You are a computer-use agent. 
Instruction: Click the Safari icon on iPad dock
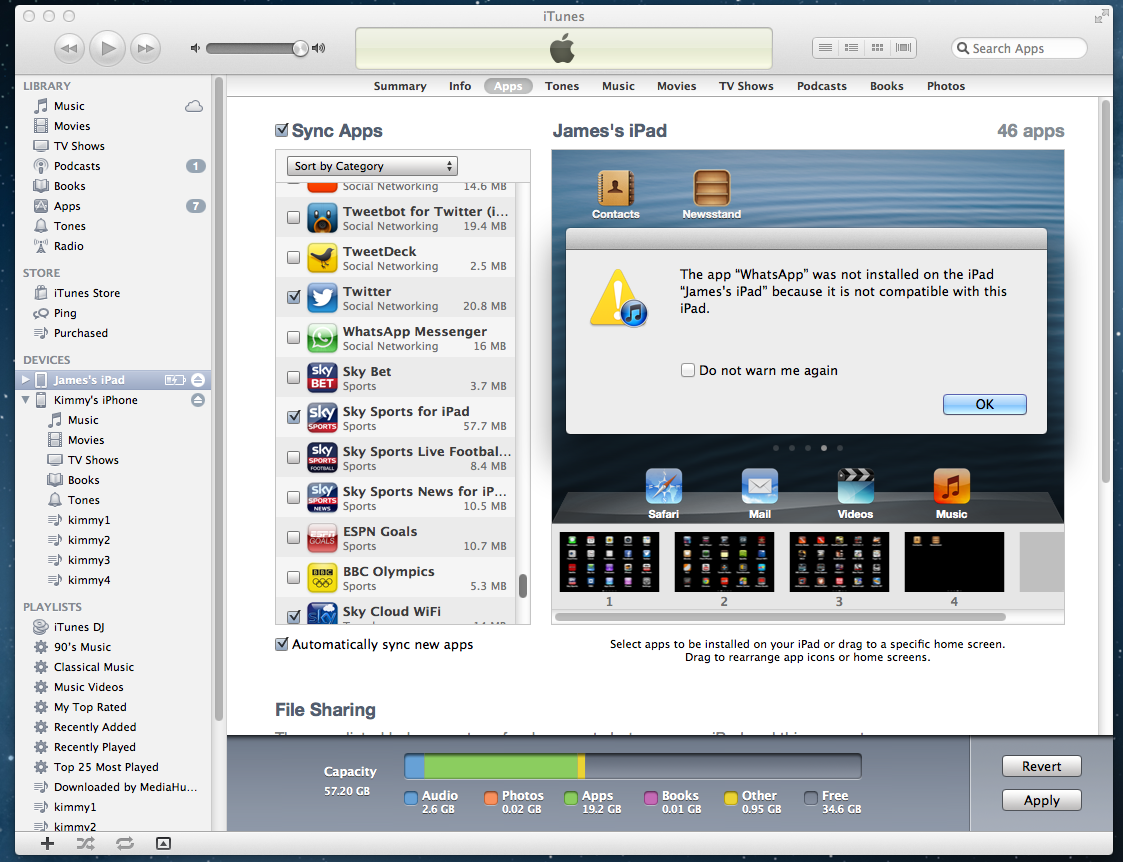(x=663, y=487)
